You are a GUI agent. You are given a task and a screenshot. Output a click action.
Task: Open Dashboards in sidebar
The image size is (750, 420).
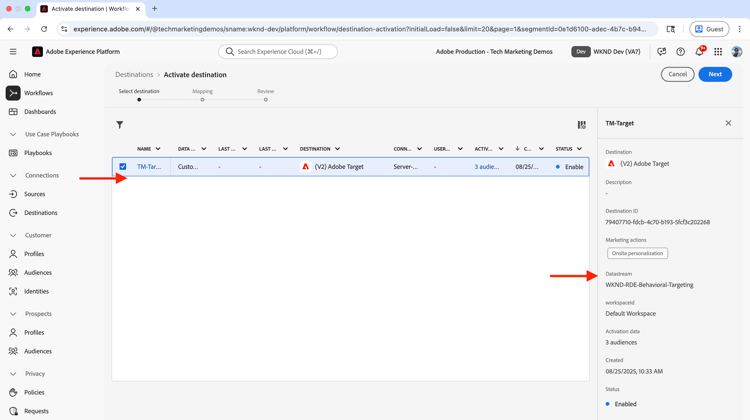40,111
